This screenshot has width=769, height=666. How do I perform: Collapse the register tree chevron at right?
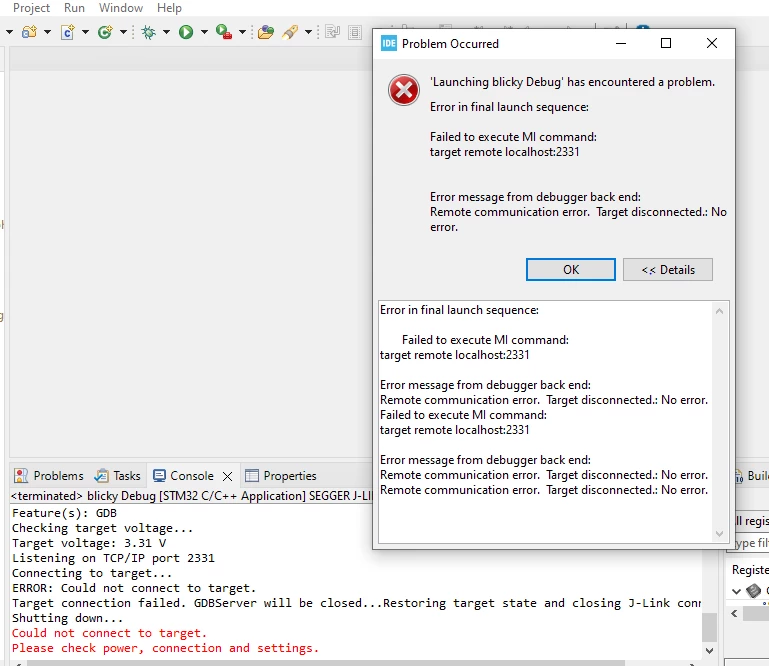(x=736, y=591)
